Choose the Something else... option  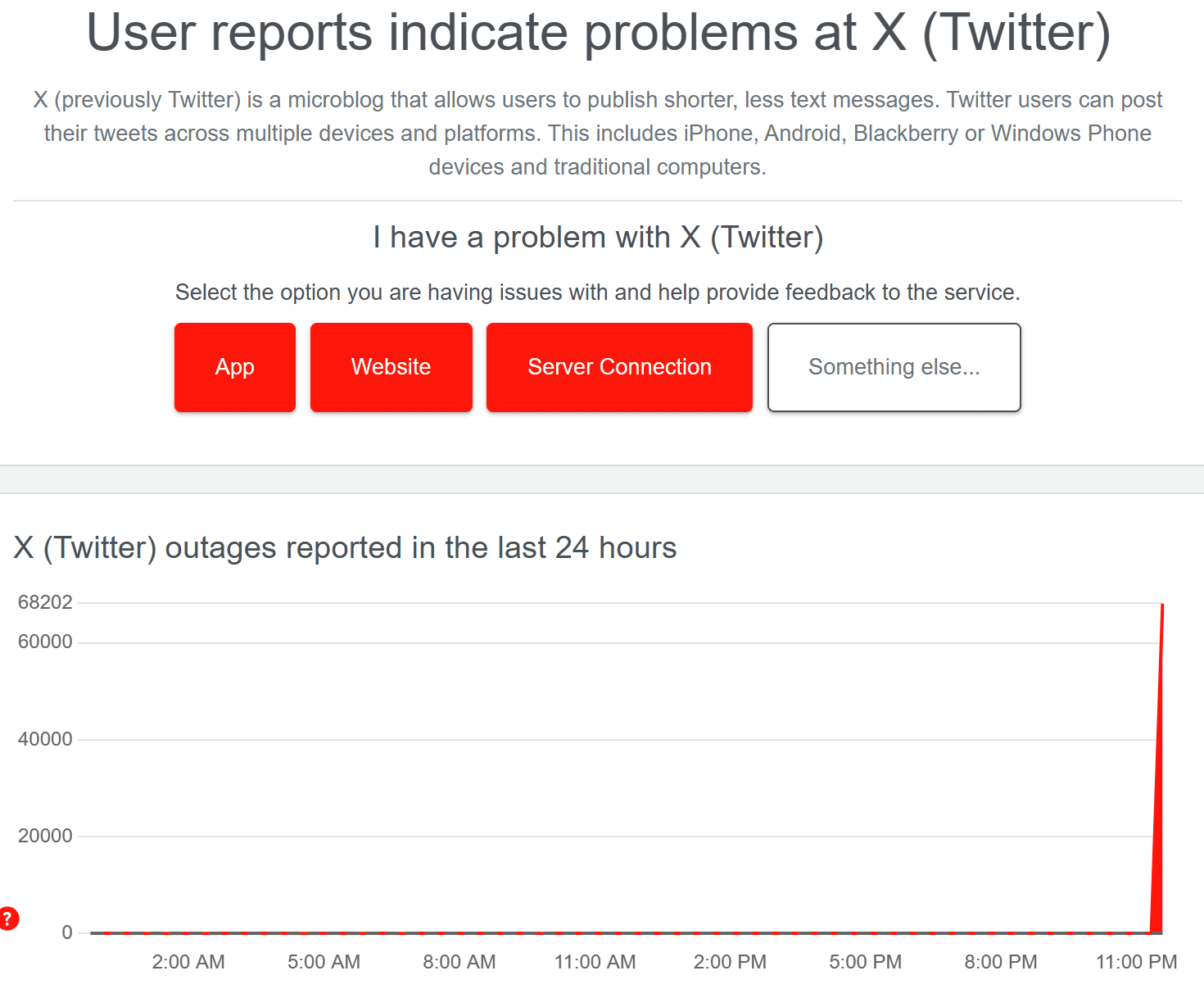tap(894, 367)
